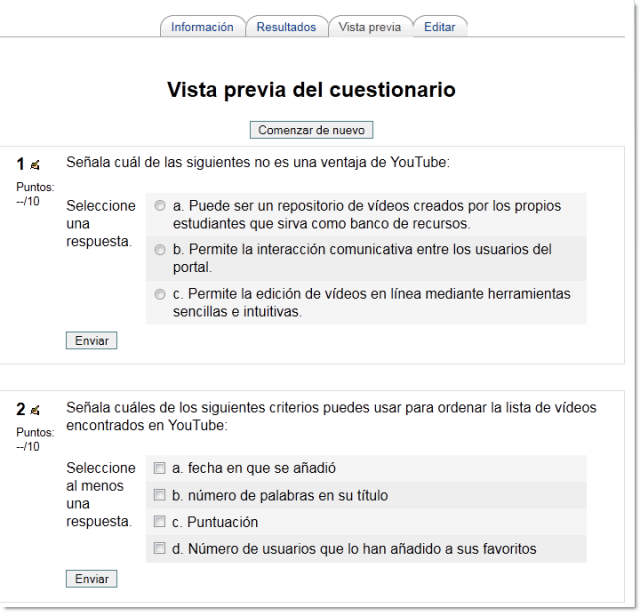Click the 'Vista previa del cuestionario' heading
Screen dimensions: 640x612
pyautogui.click(x=311, y=90)
